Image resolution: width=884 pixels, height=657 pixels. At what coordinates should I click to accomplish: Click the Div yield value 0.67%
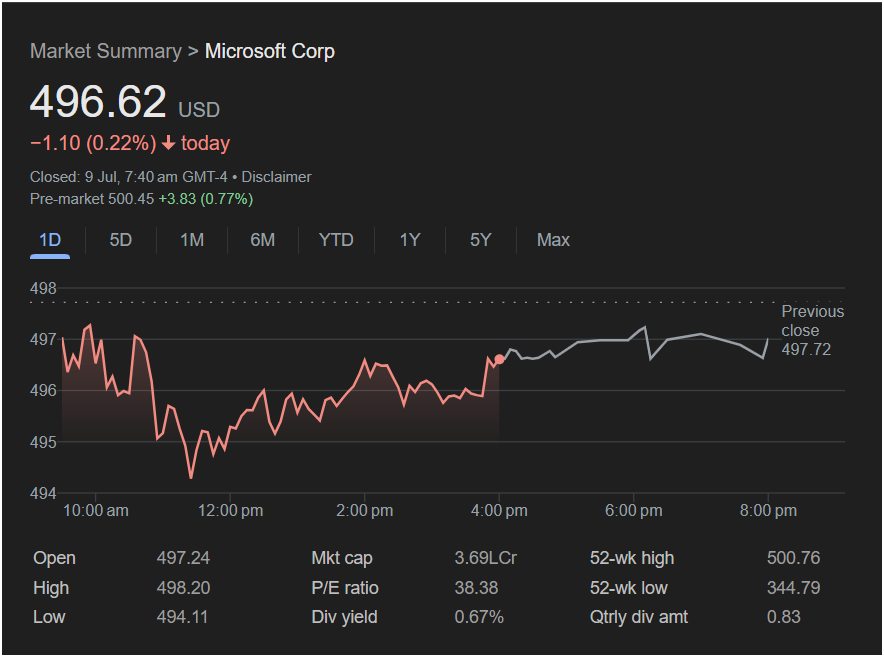[x=479, y=617]
